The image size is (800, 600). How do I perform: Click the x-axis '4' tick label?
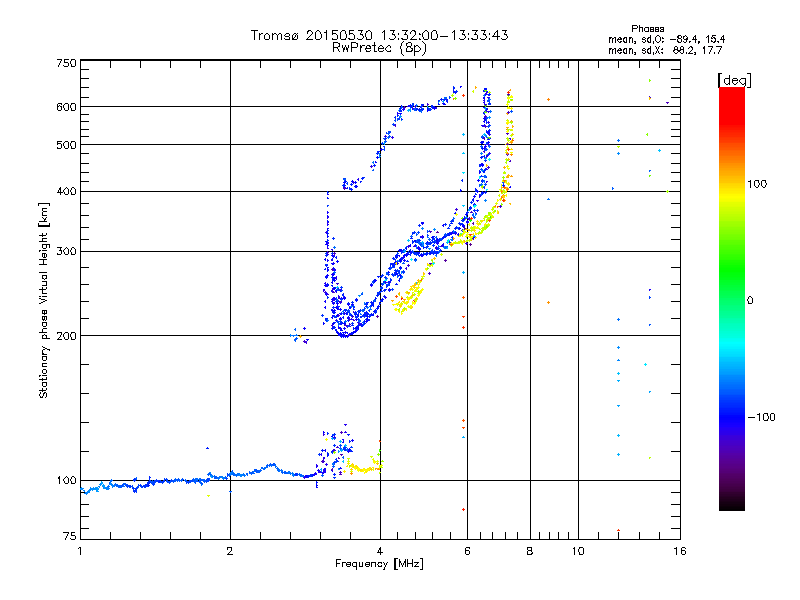point(380,551)
